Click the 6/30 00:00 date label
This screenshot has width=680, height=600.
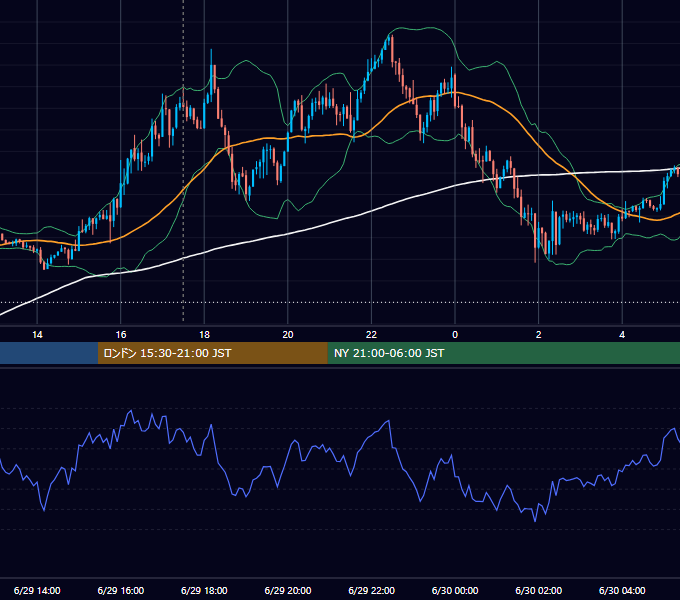pyautogui.click(x=455, y=590)
